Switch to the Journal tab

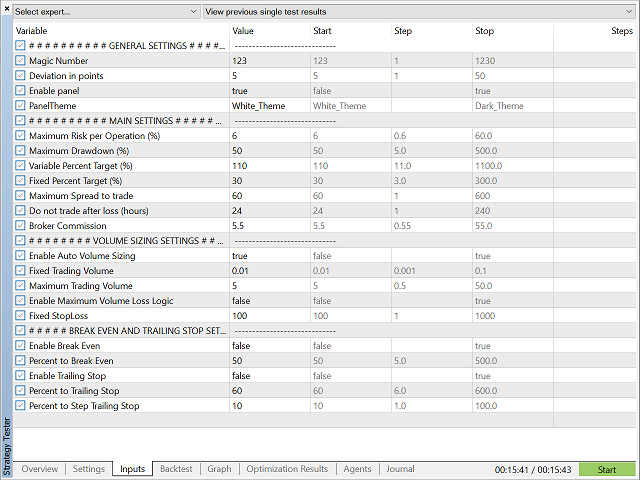coord(400,469)
